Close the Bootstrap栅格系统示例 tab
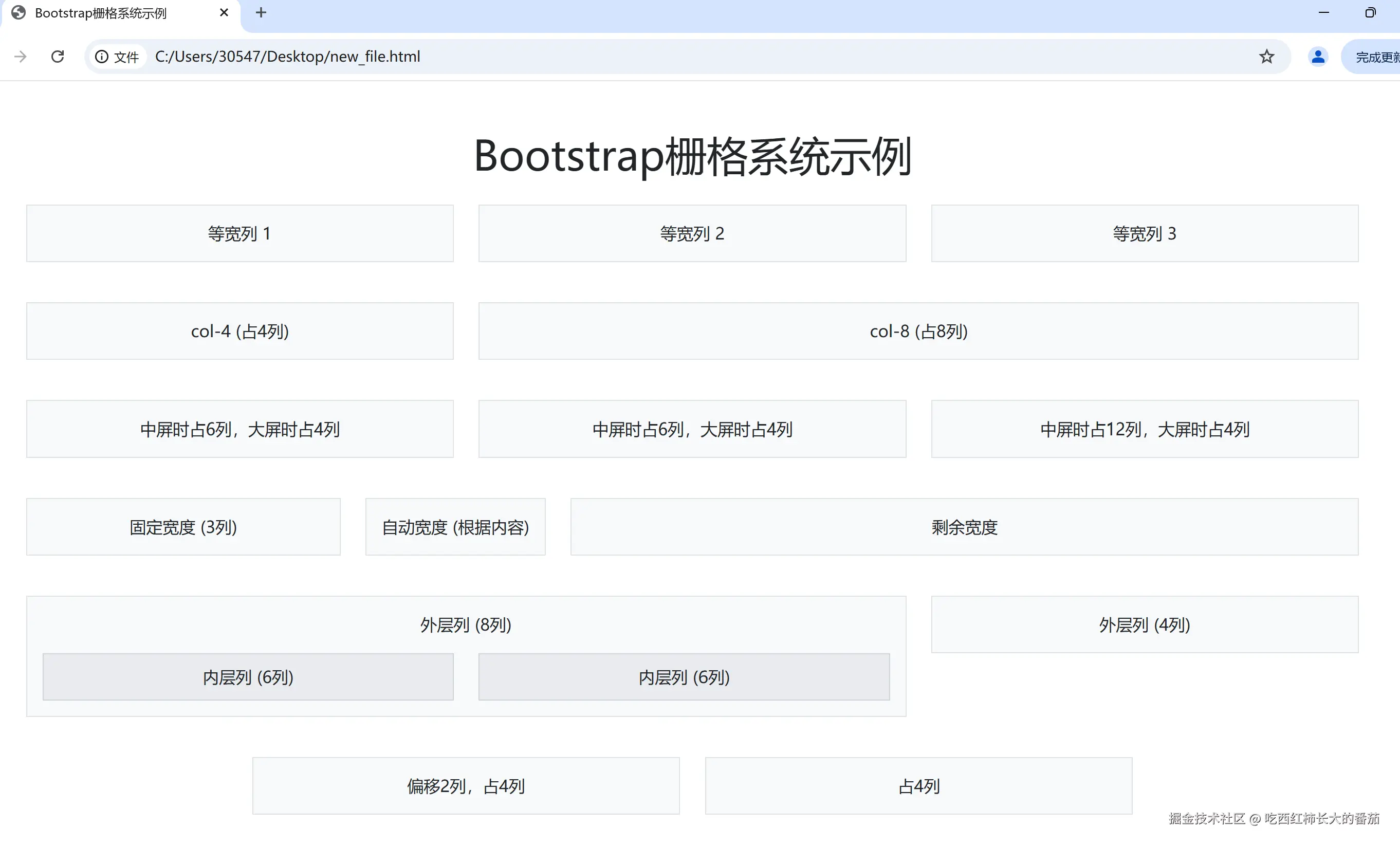 [x=224, y=12]
